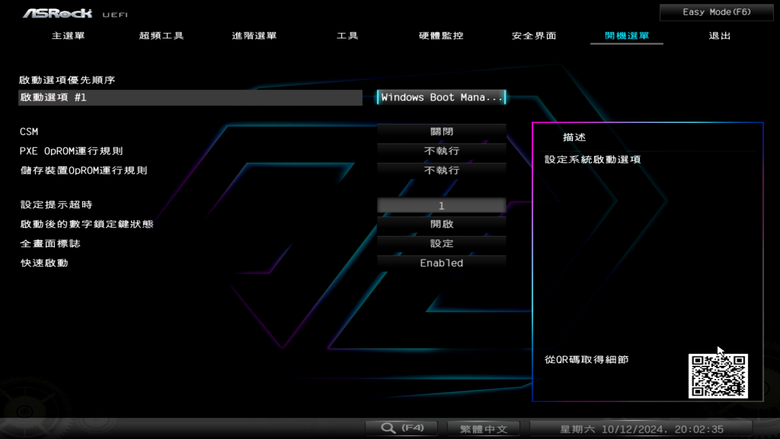Go to the 工具 tab
The height and width of the screenshot is (439, 780).
point(347,36)
